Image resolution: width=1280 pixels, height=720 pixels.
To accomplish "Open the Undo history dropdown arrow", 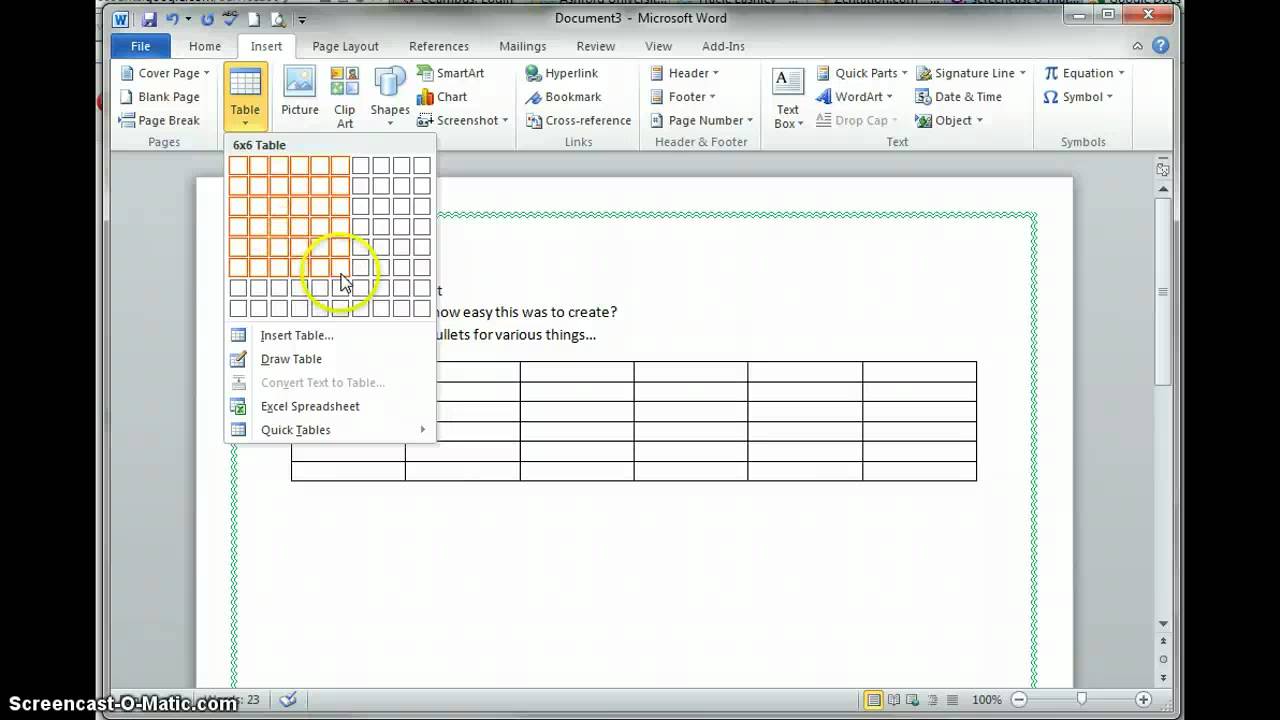I will pyautogui.click(x=187, y=19).
